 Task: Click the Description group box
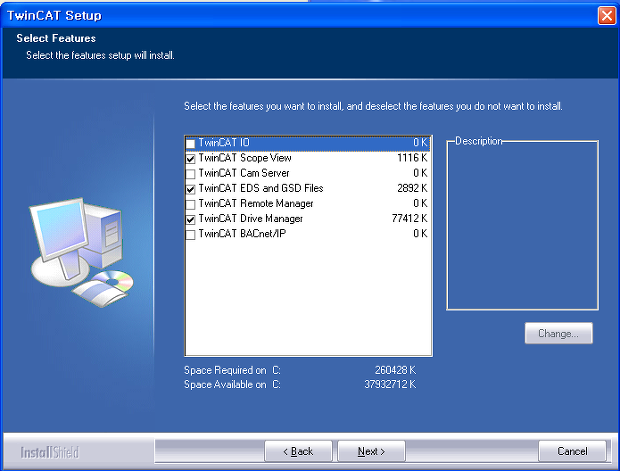(x=522, y=224)
